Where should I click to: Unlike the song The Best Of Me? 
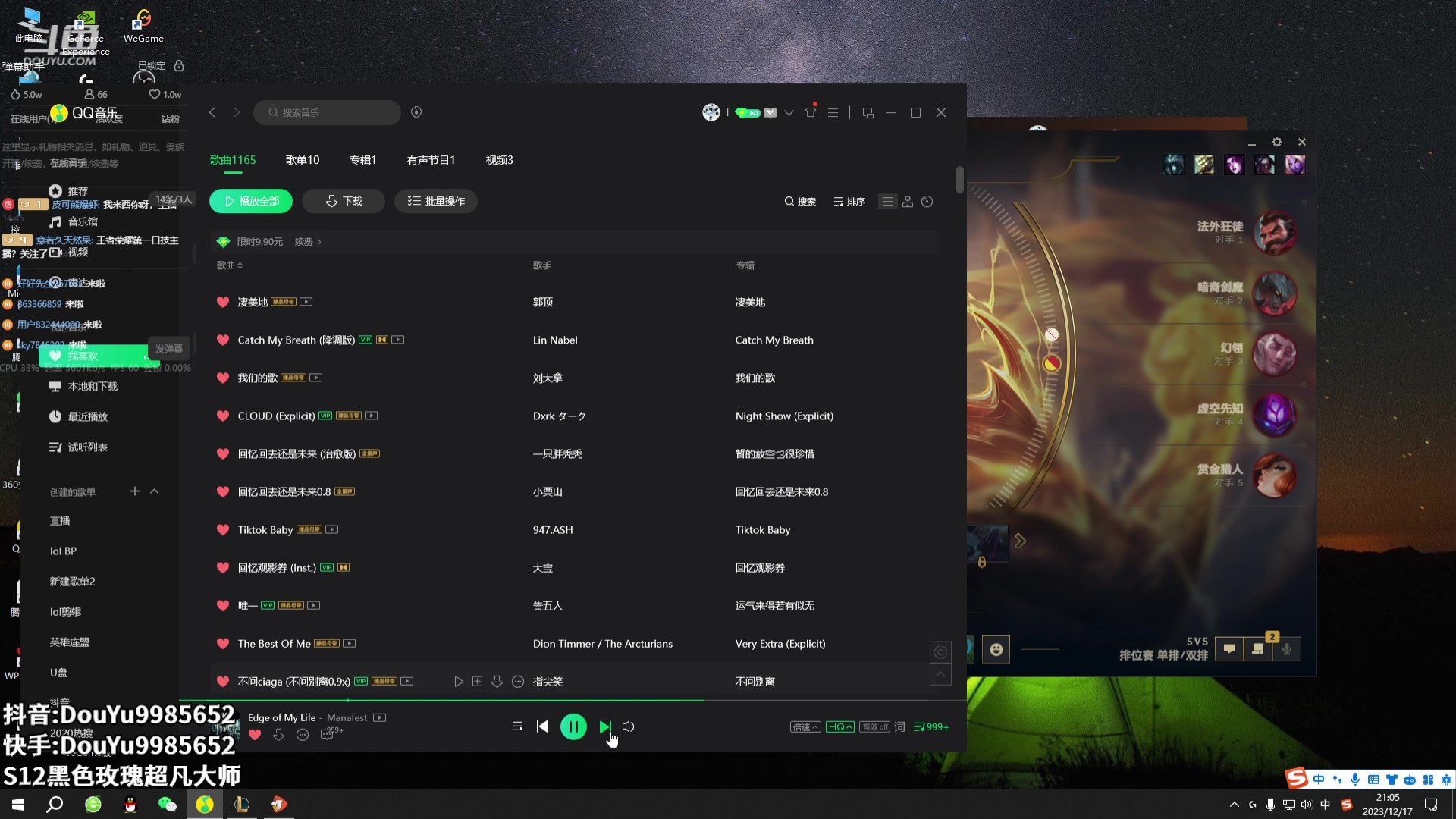(x=223, y=643)
